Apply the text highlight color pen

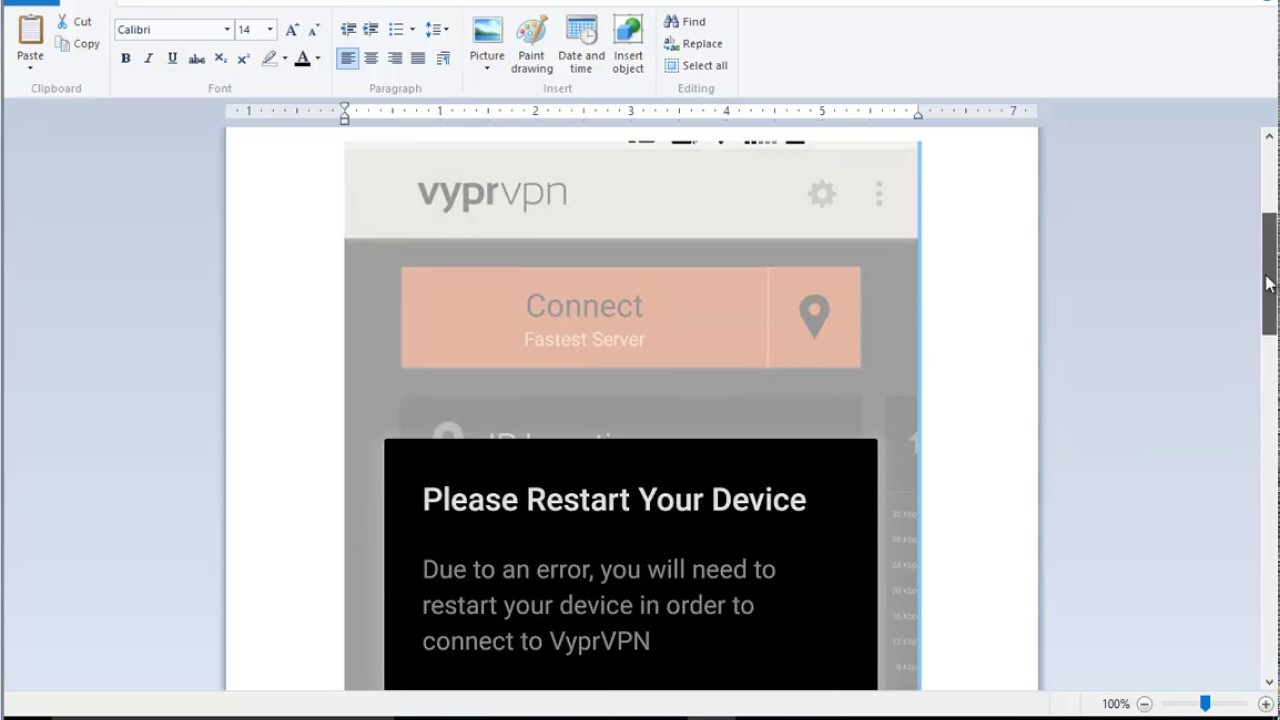(x=269, y=59)
